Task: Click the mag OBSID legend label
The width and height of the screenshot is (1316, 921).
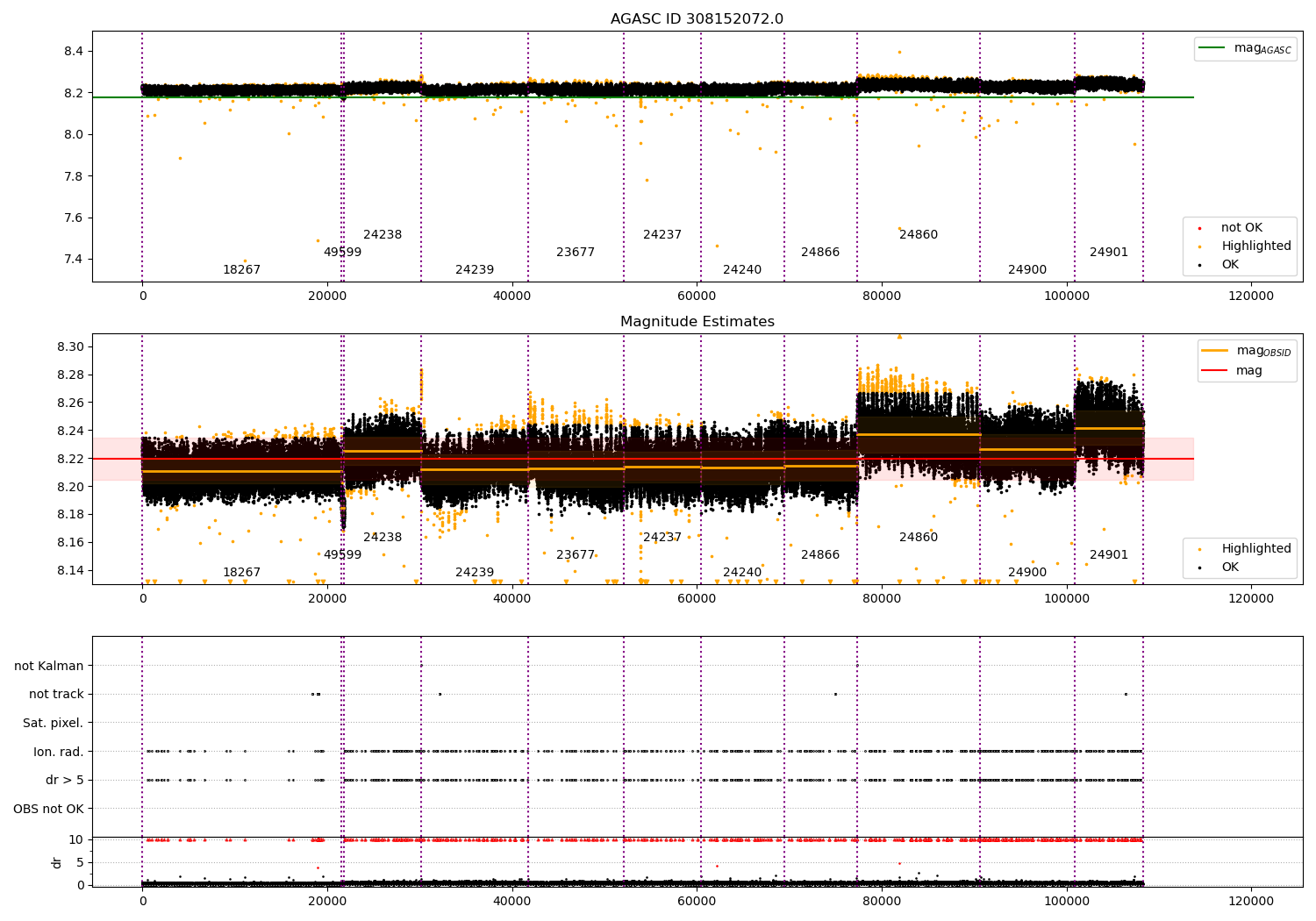Action: point(1263,351)
